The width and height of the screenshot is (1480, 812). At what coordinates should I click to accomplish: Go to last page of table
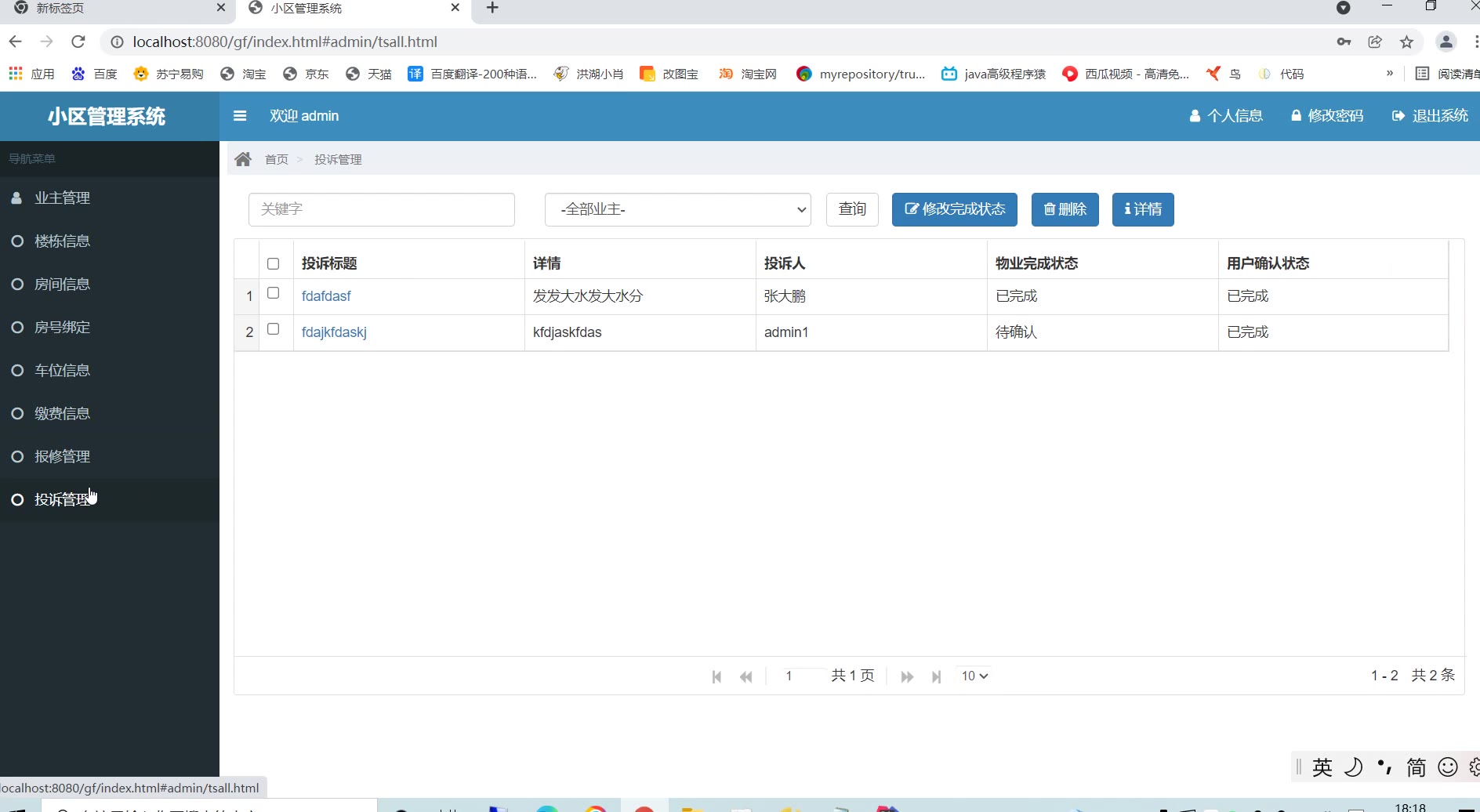[936, 676]
